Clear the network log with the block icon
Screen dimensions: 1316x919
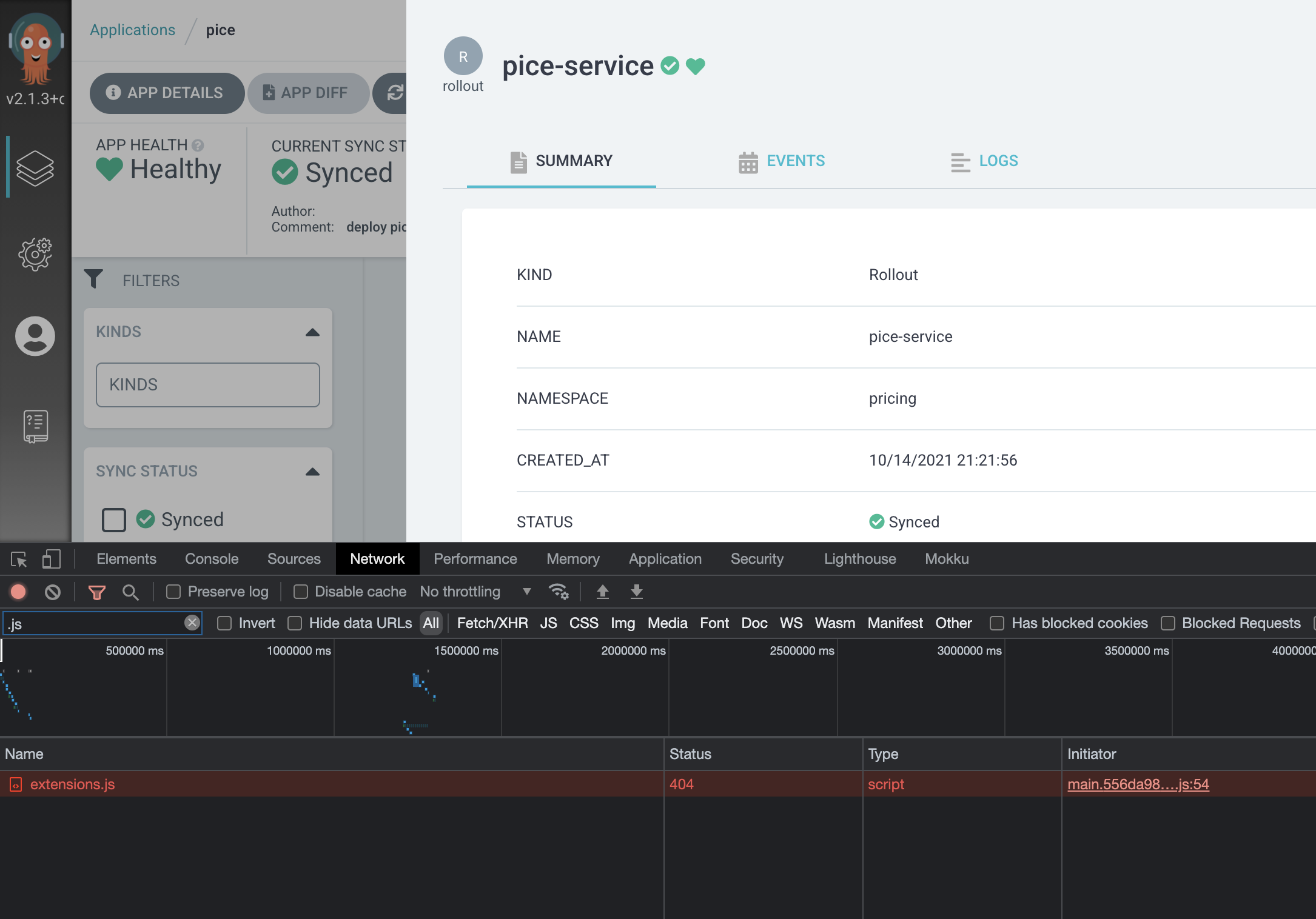53,592
